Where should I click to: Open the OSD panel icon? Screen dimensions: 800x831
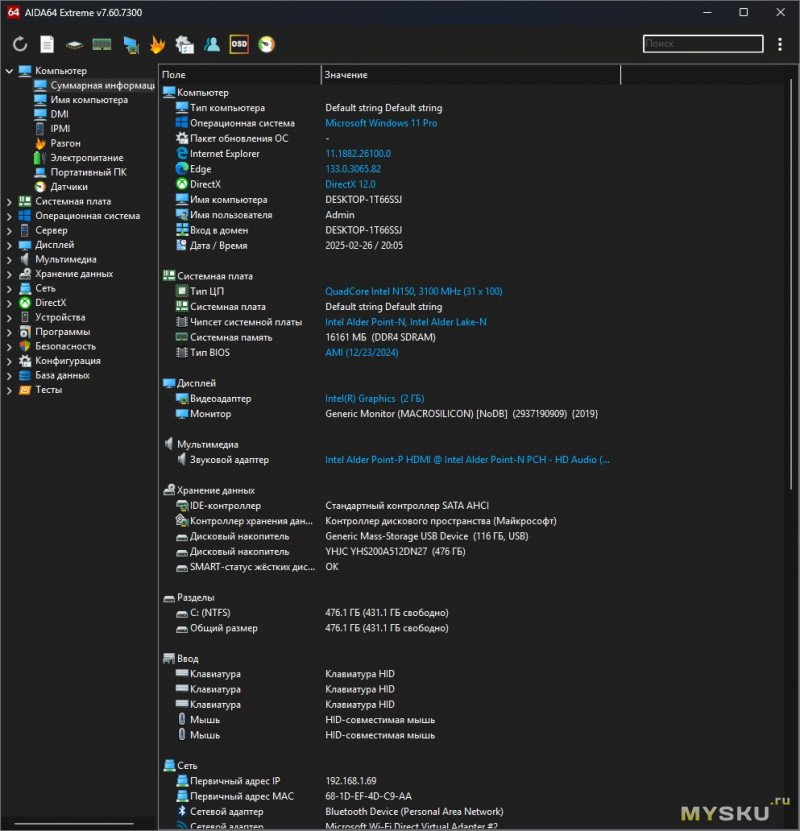pyautogui.click(x=239, y=44)
